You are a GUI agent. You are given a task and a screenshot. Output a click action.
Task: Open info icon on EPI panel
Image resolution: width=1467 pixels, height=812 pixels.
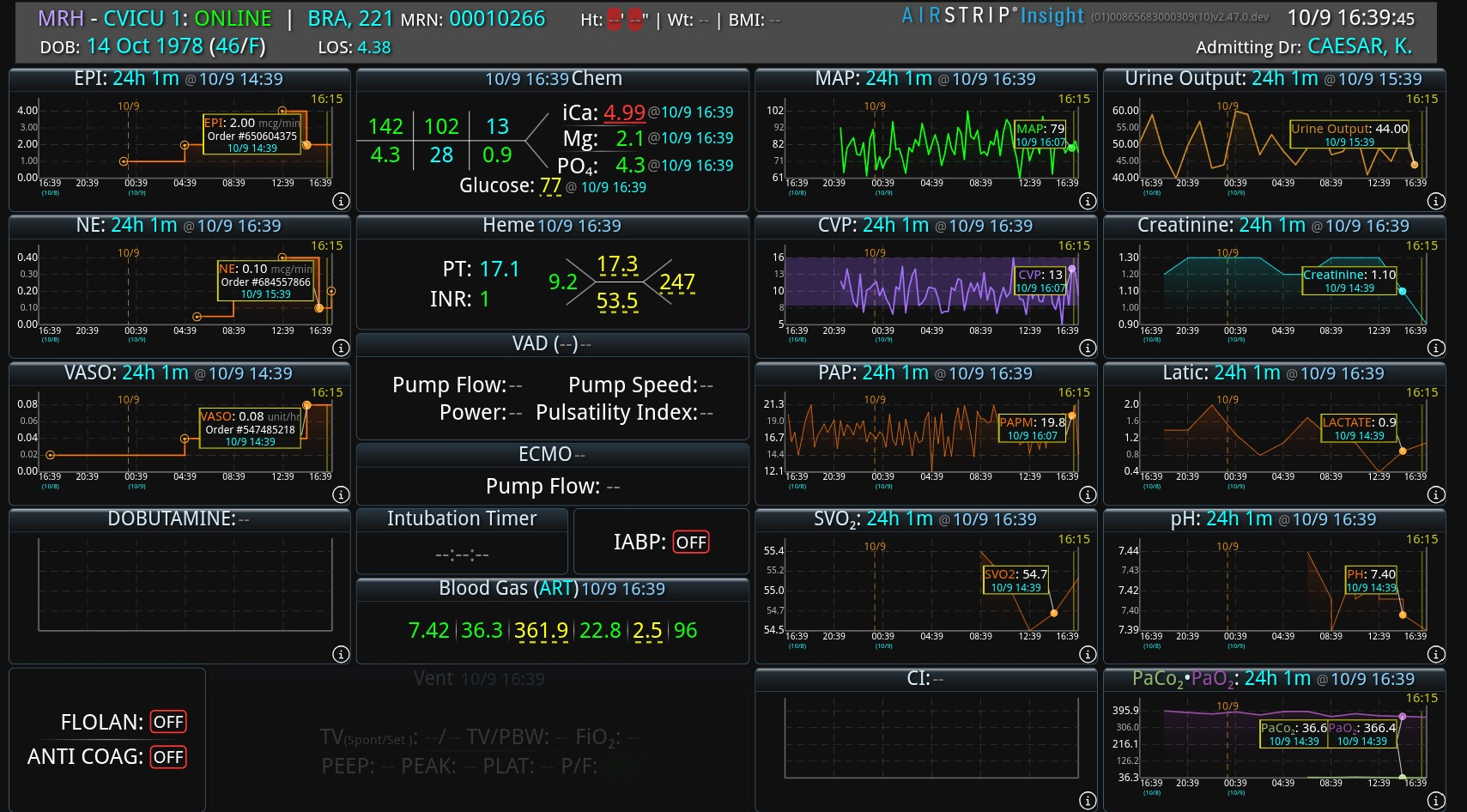[341, 202]
